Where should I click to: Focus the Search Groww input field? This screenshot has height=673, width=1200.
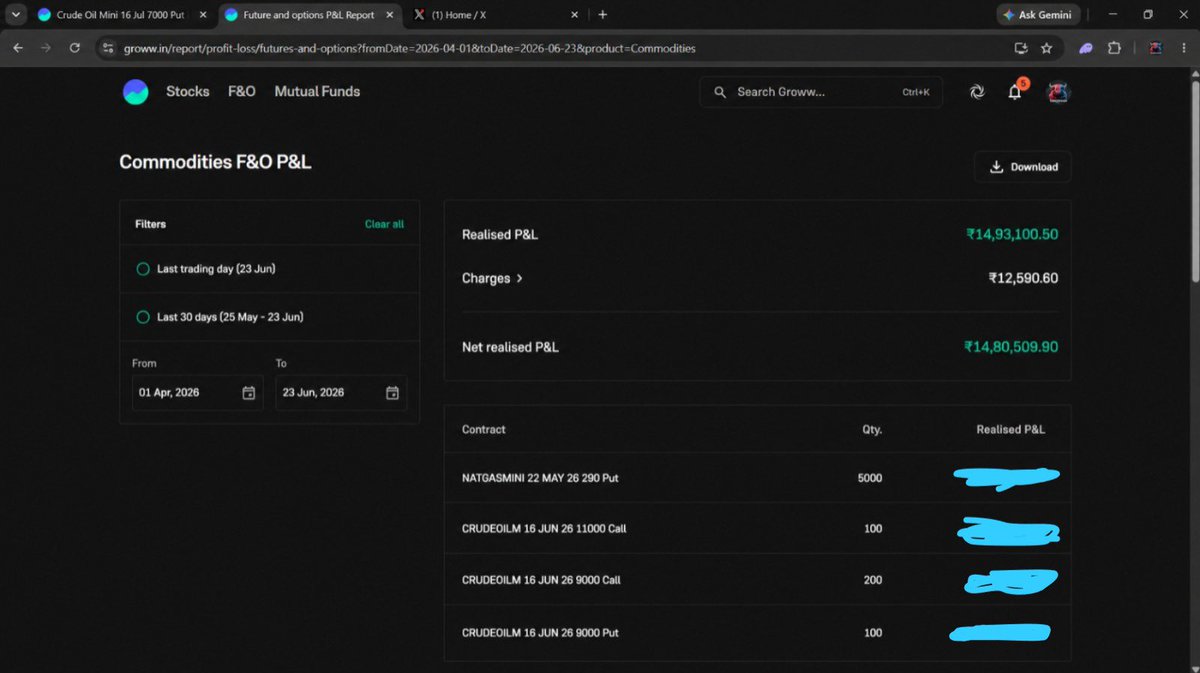pos(821,92)
